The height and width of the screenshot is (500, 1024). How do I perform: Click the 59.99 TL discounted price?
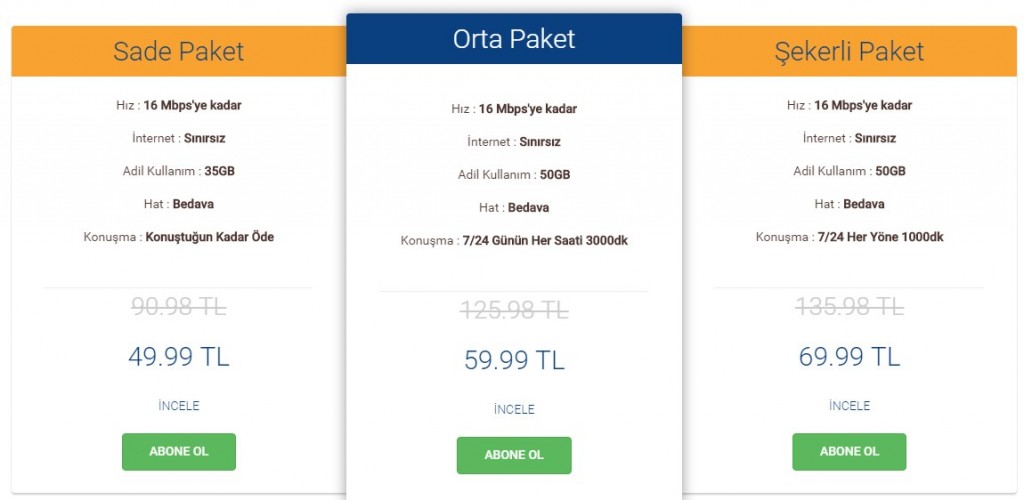514,360
